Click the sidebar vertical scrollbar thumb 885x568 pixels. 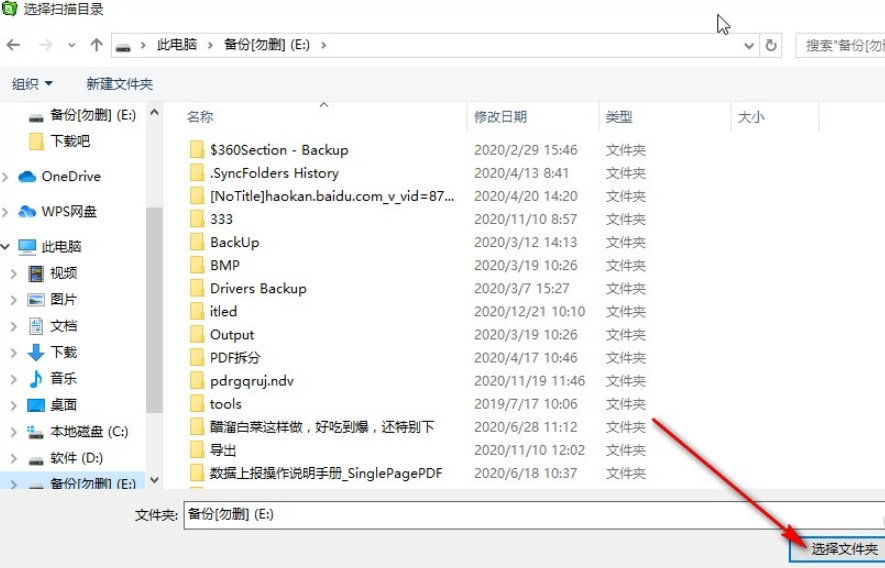click(x=154, y=310)
